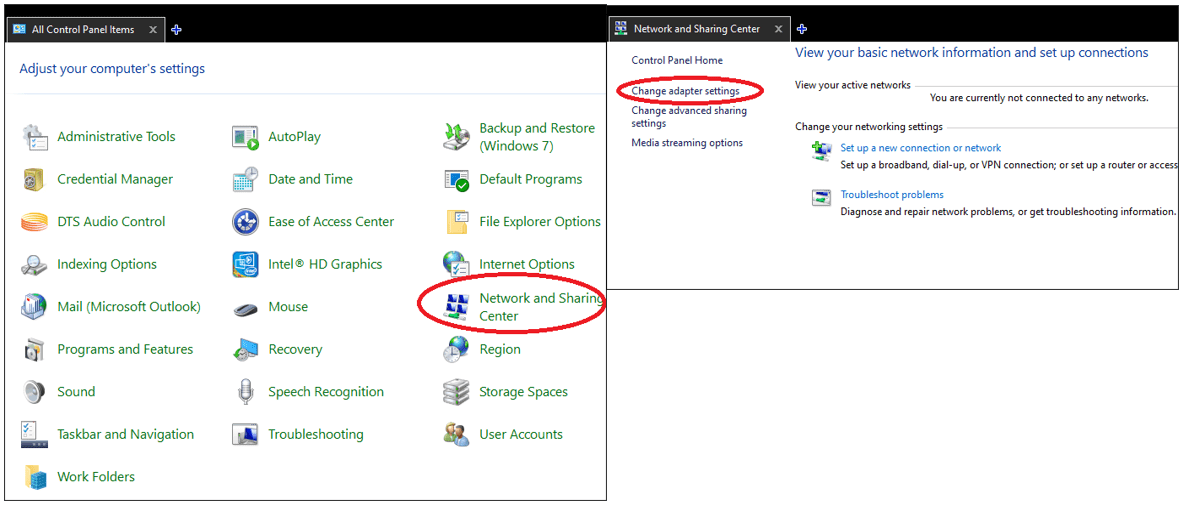The height and width of the screenshot is (505, 1190).
Task: Click the Network and Sharing Center icon
Action: [457, 307]
